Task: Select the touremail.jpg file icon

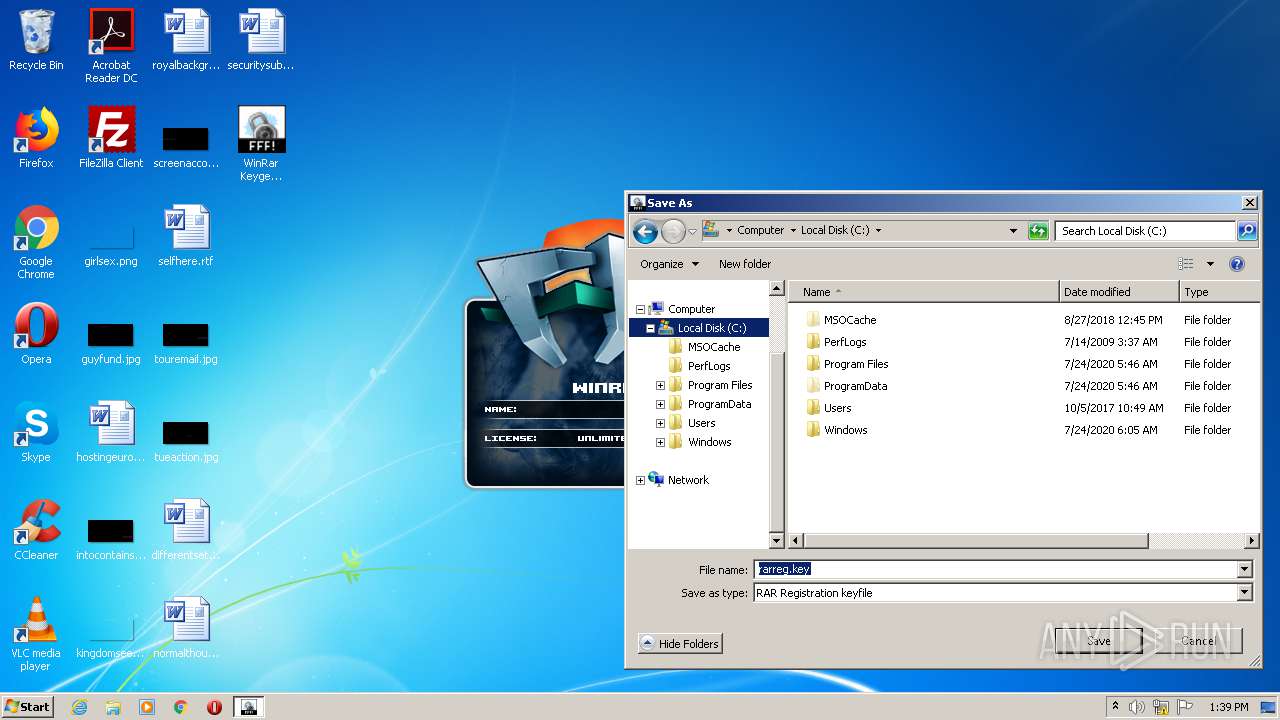Action: pyautogui.click(x=186, y=343)
